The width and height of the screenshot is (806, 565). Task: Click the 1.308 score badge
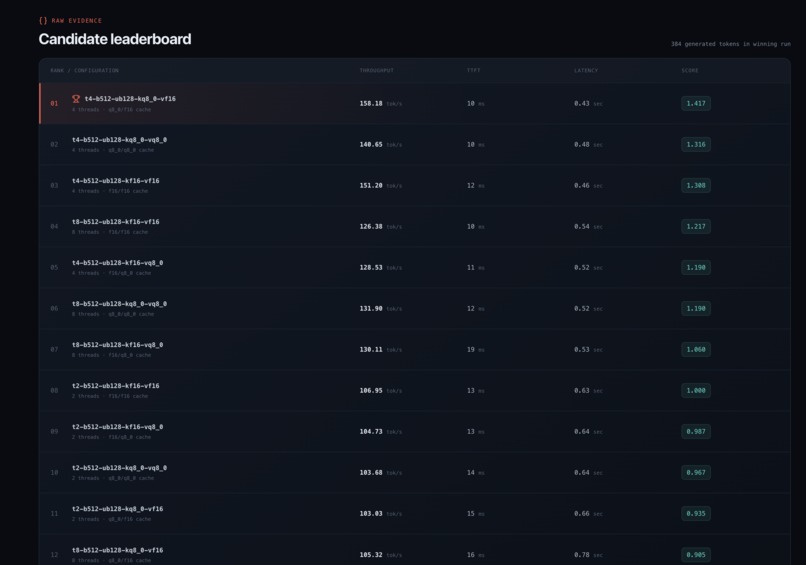click(696, 186)
